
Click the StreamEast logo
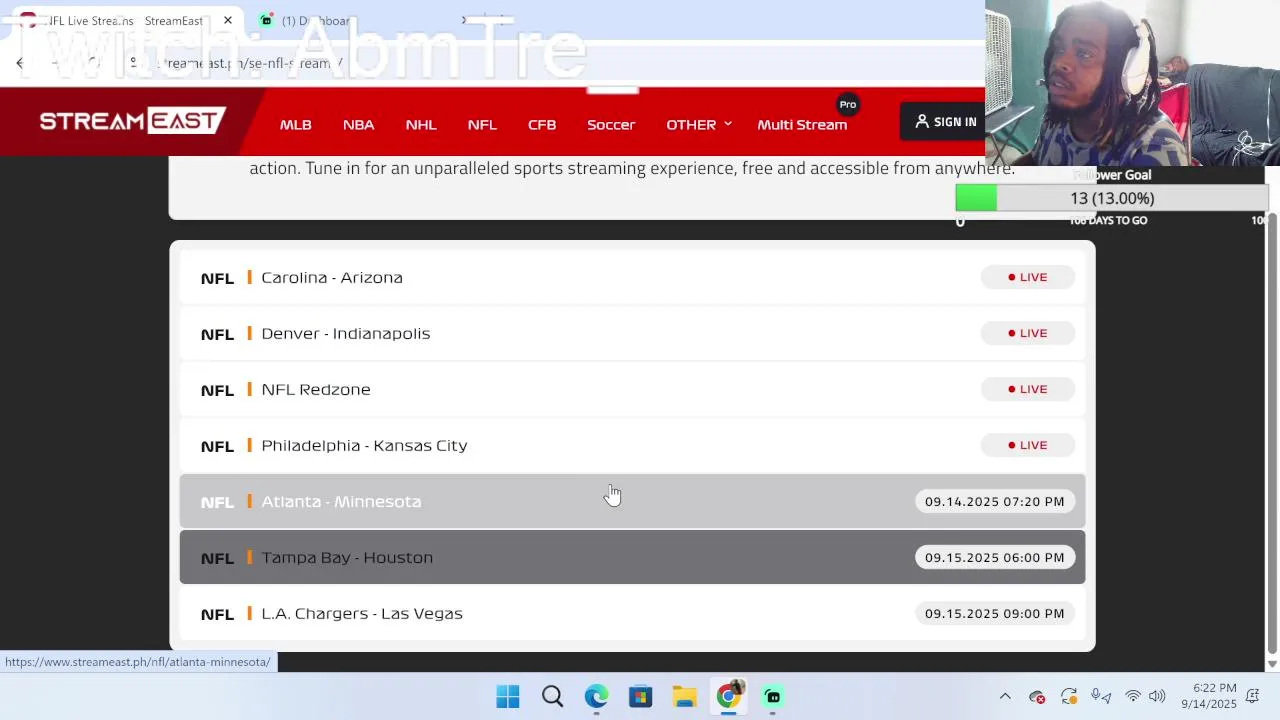tap(133, 121)
